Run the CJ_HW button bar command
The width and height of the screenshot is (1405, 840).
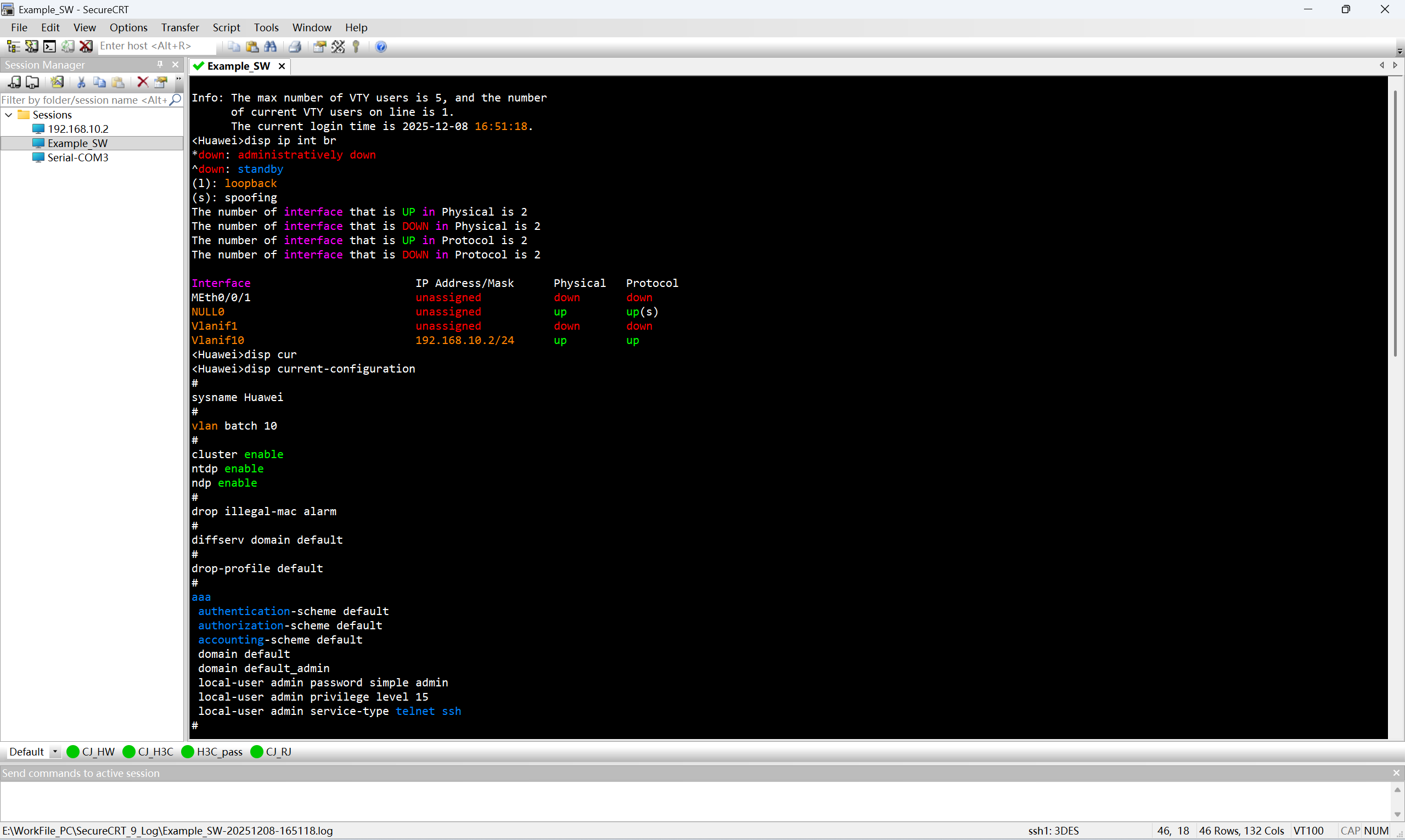point(91,752)
